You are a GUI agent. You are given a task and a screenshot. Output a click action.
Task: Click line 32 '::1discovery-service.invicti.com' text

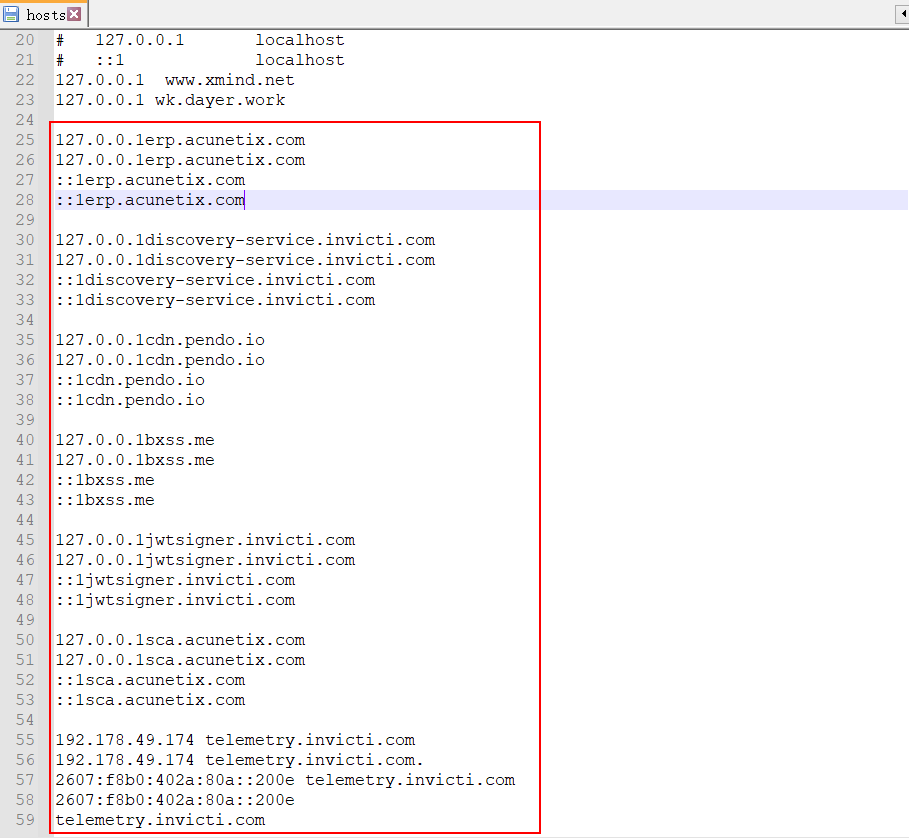tap(215, 280)
